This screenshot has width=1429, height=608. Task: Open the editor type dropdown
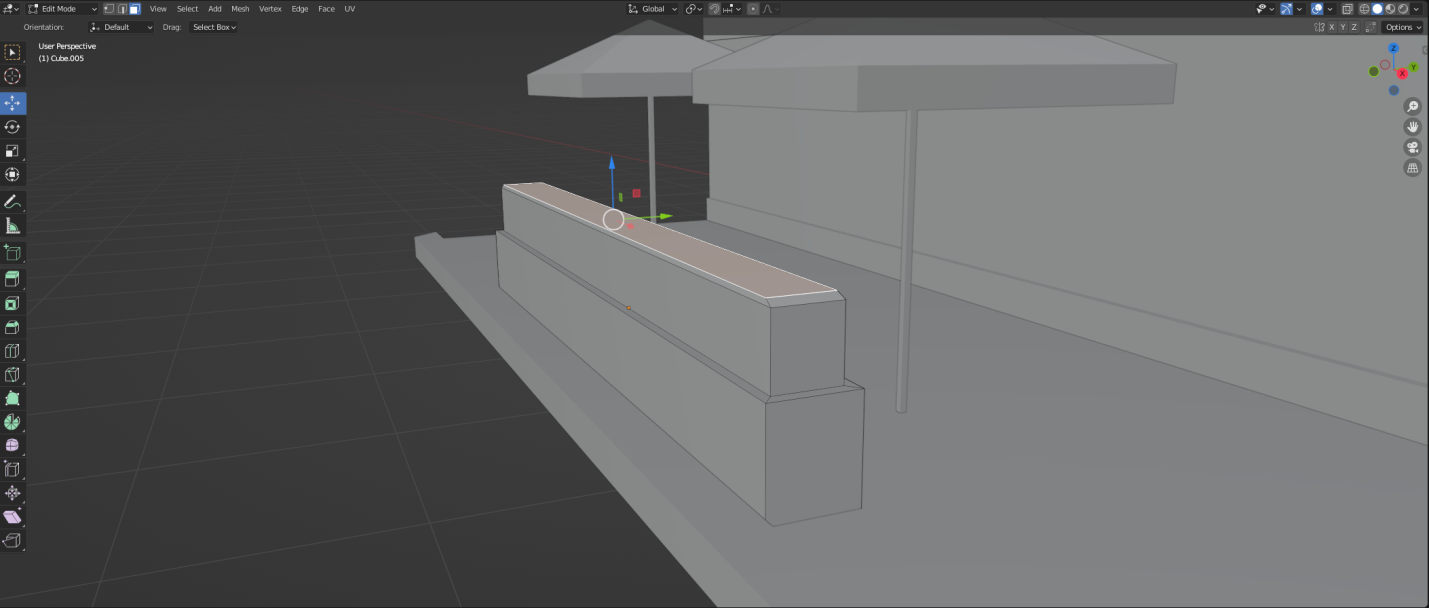(11, 9)
